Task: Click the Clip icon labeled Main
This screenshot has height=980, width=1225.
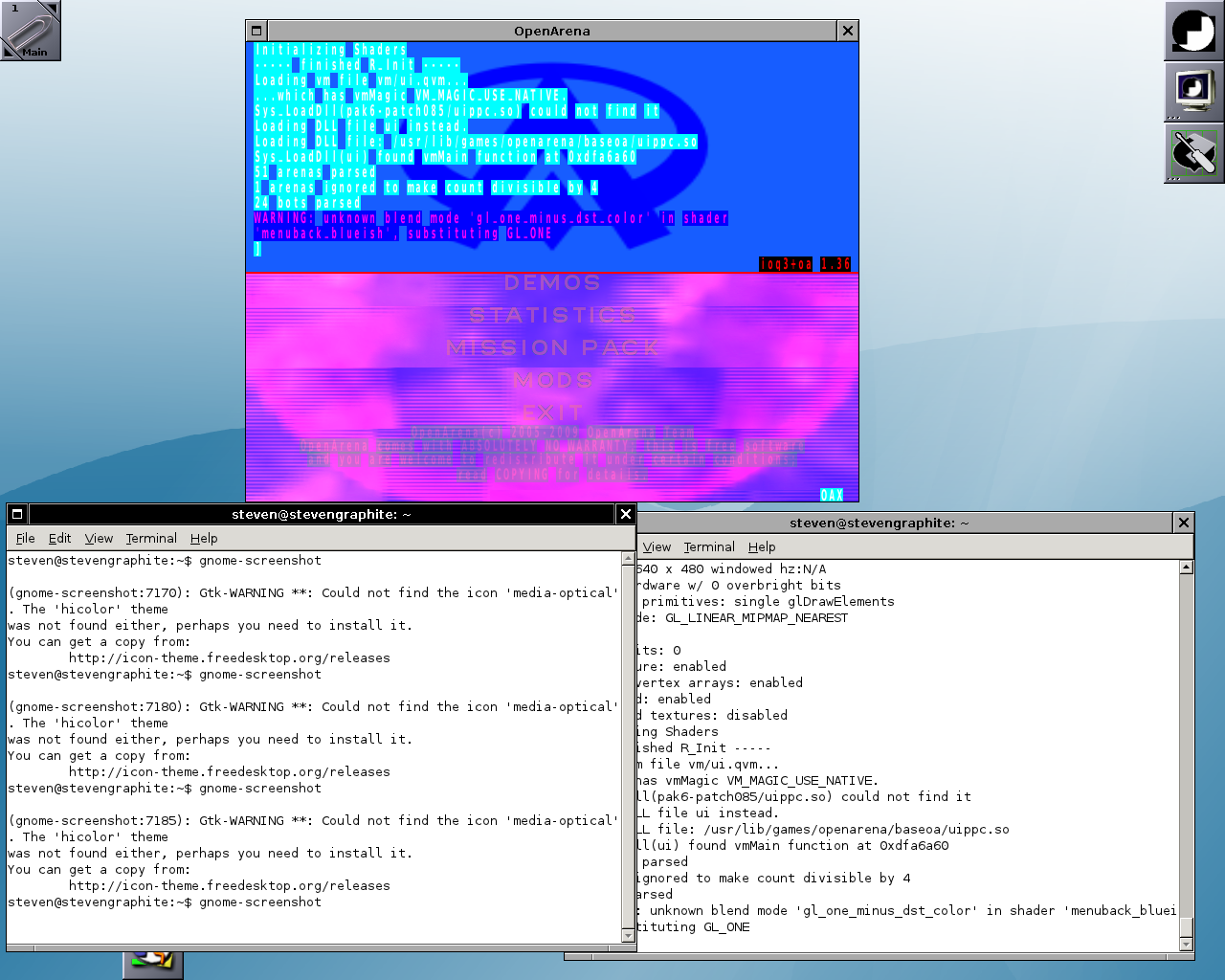Action: pos(31,31)
